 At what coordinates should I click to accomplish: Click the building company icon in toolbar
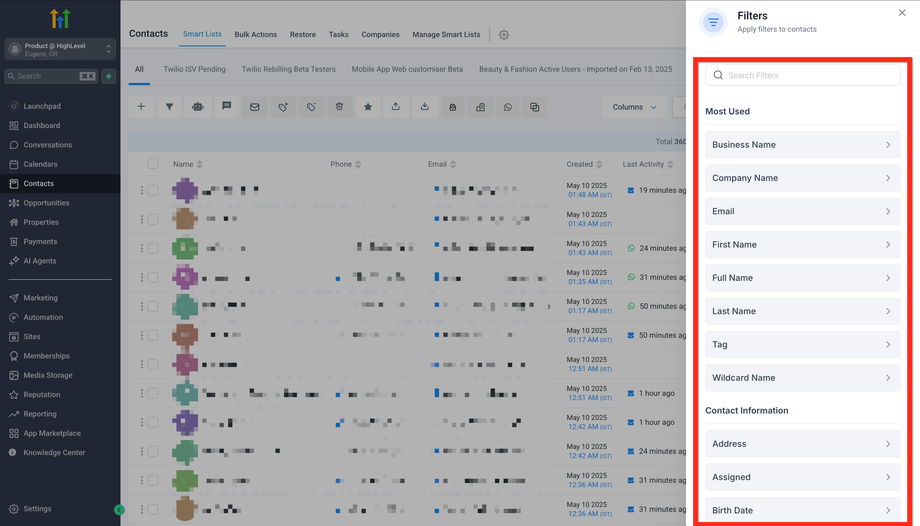tap(480, 107)
